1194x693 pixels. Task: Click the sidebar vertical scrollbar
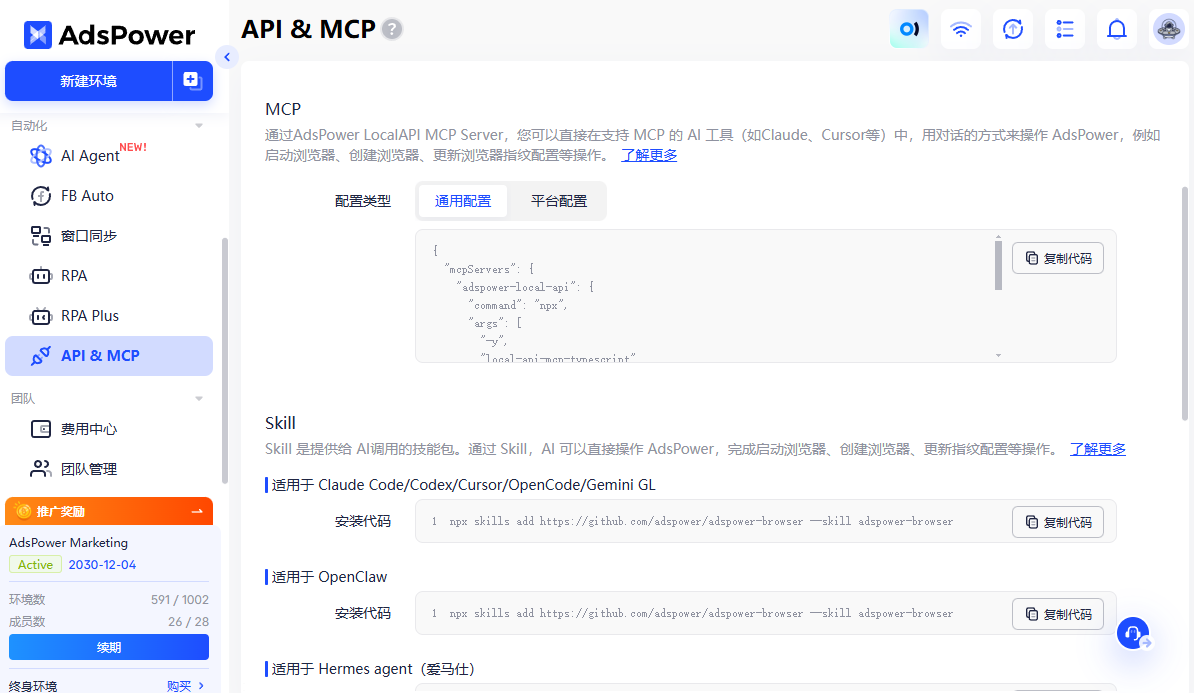pyautogui.click(x=225, y=360)
